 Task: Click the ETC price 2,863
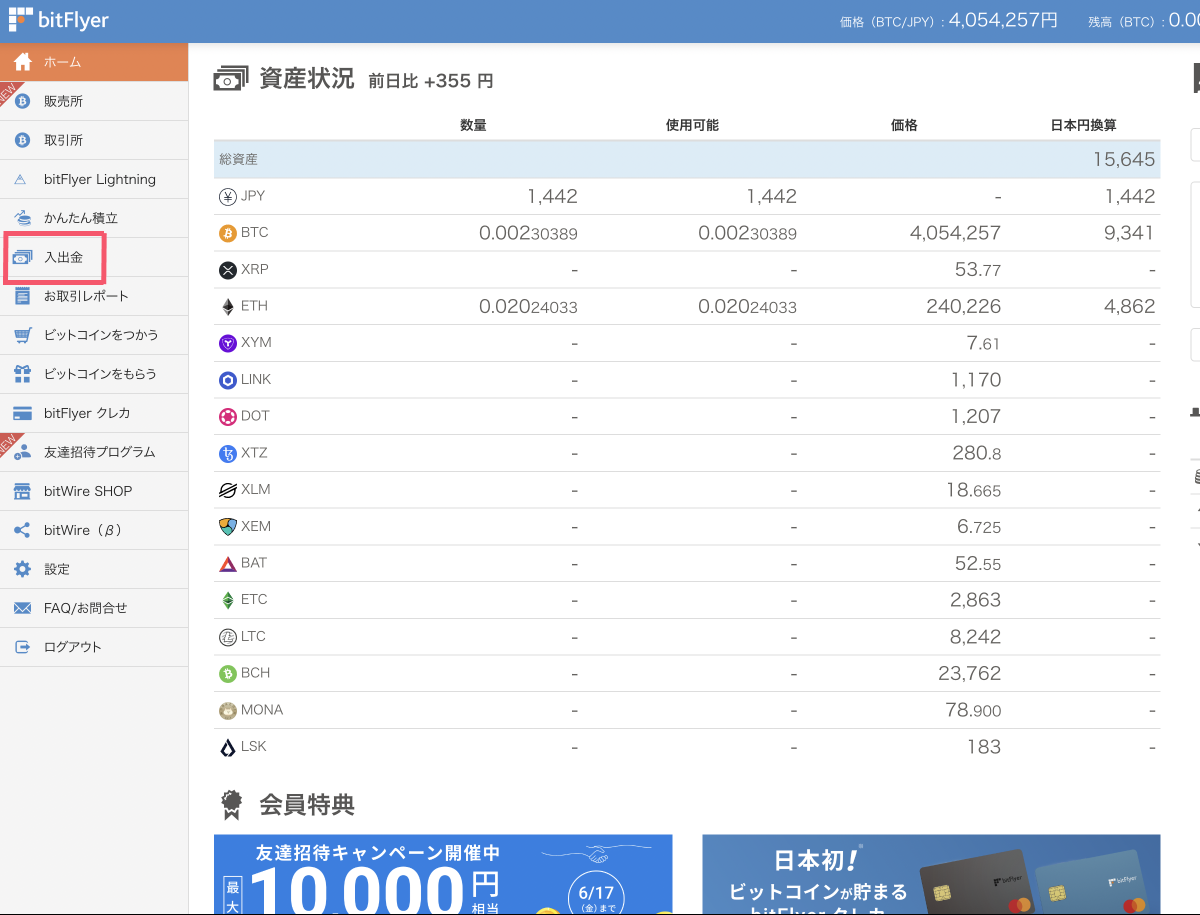(x=975, y=600)
